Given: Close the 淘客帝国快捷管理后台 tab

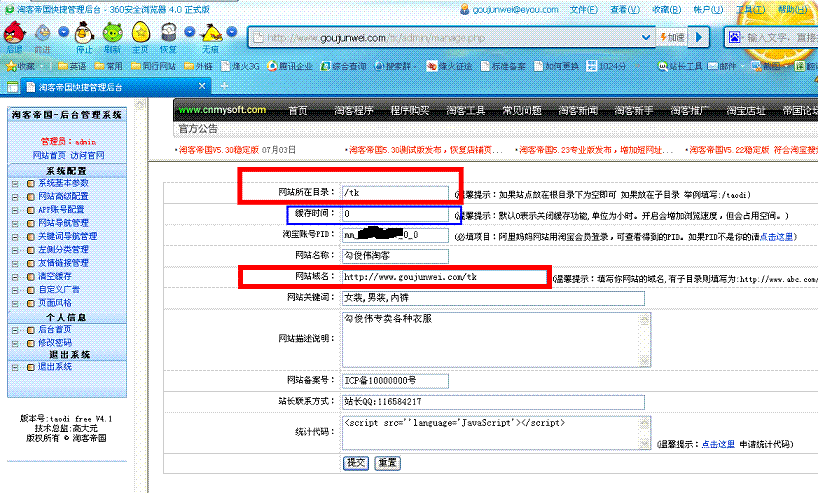Looking at the screenshot, I should click(x=202, y=86).
